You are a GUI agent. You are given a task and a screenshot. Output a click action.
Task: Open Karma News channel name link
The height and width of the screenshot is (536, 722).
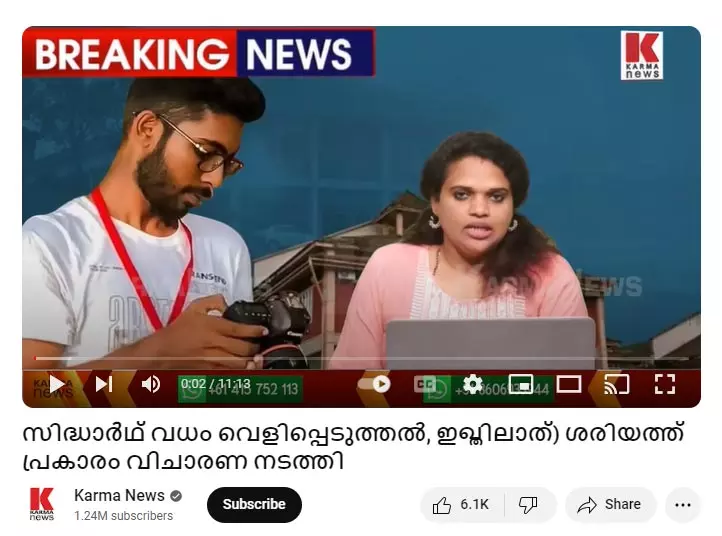119,495
